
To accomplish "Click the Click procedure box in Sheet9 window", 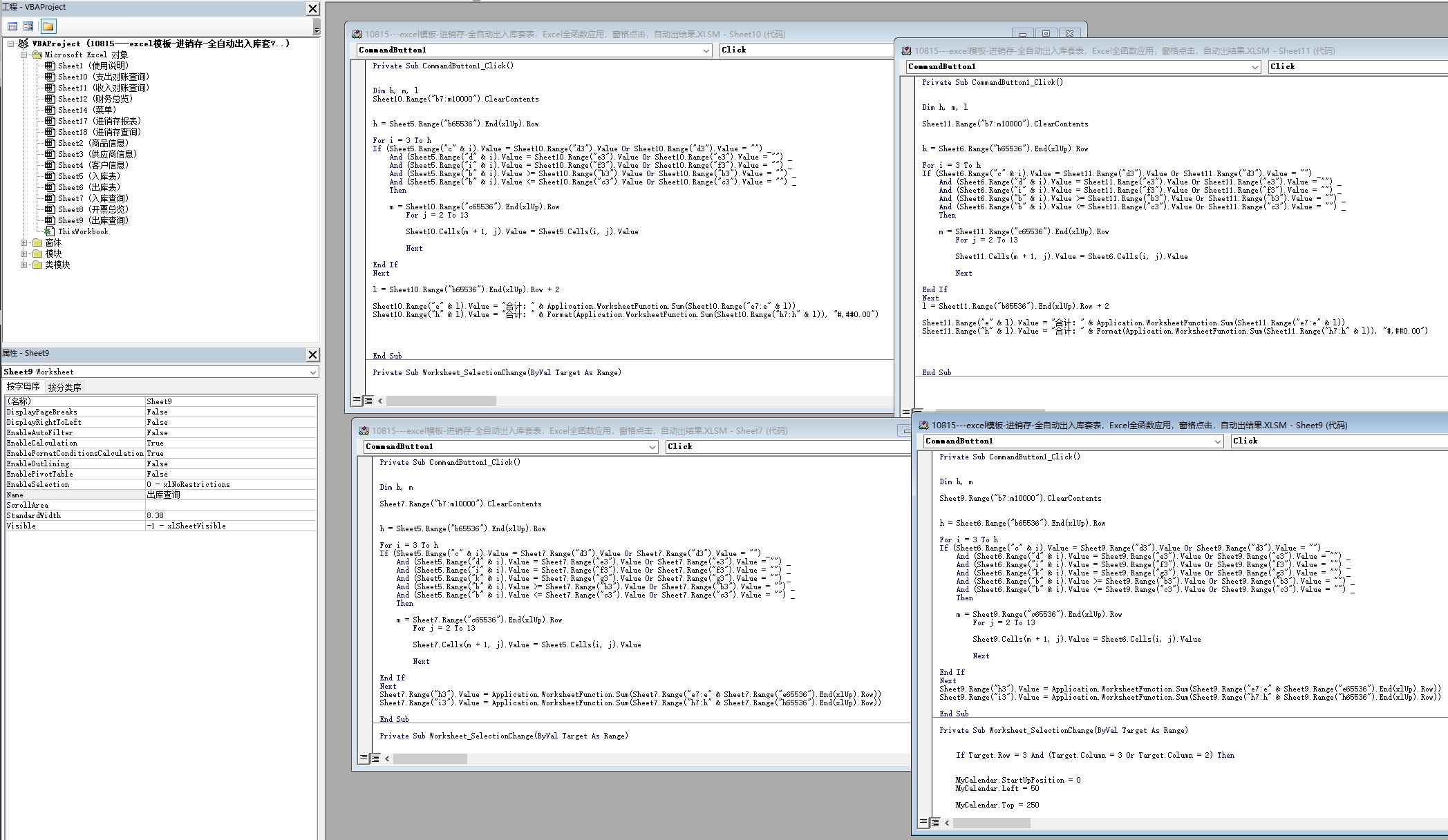I will click(1339, 441).
